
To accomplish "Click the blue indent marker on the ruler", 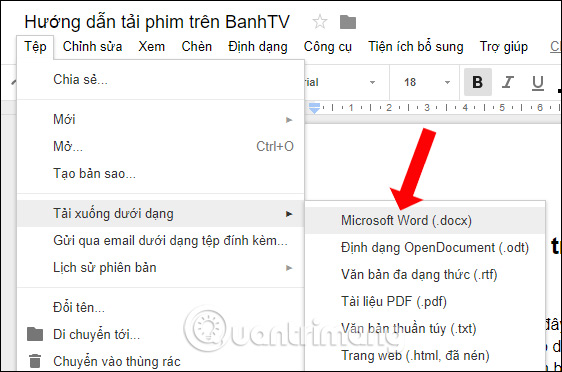I will [x=314, y=108].
